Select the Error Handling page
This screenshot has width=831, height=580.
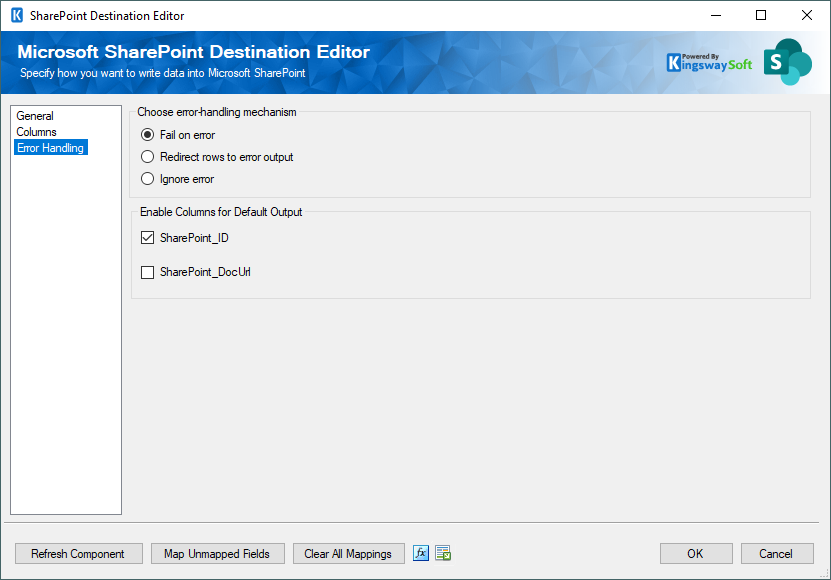50,147
